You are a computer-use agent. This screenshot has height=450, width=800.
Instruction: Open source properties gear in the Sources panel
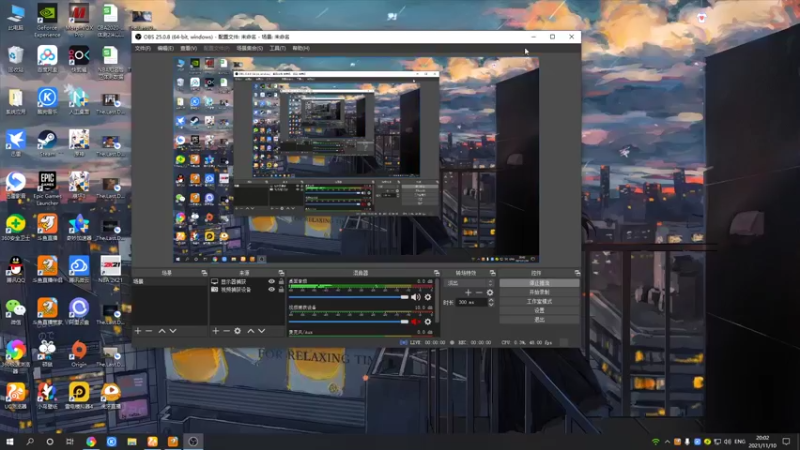click(238, 331)
